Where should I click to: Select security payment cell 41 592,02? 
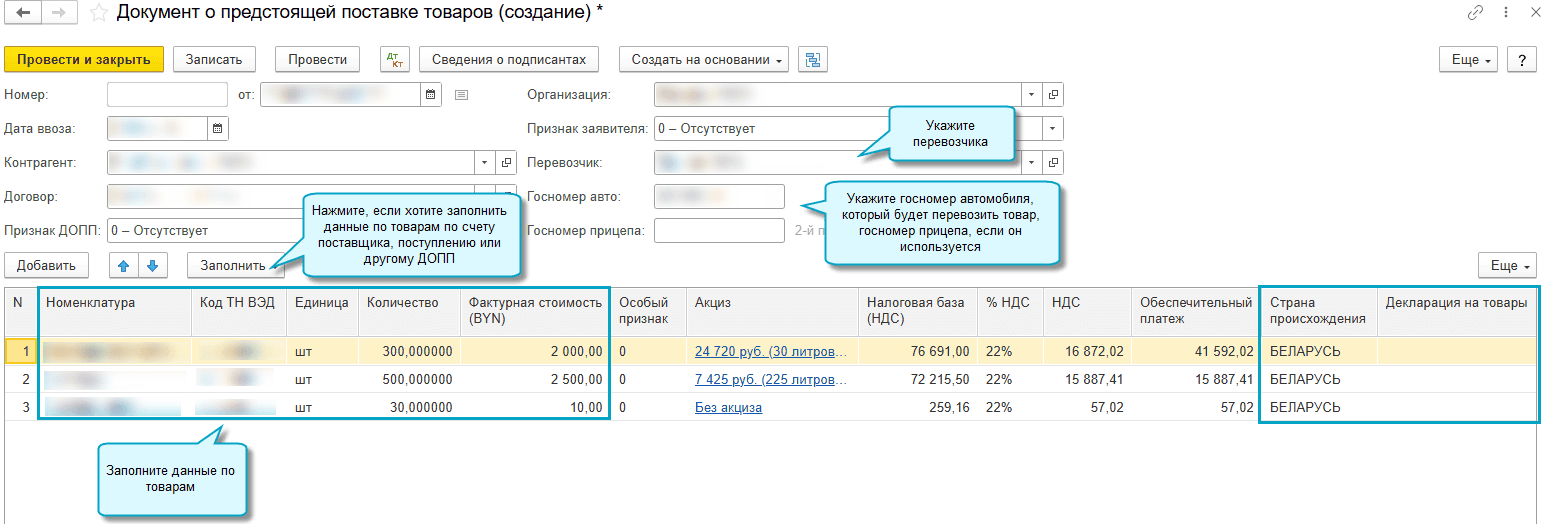1196,351
